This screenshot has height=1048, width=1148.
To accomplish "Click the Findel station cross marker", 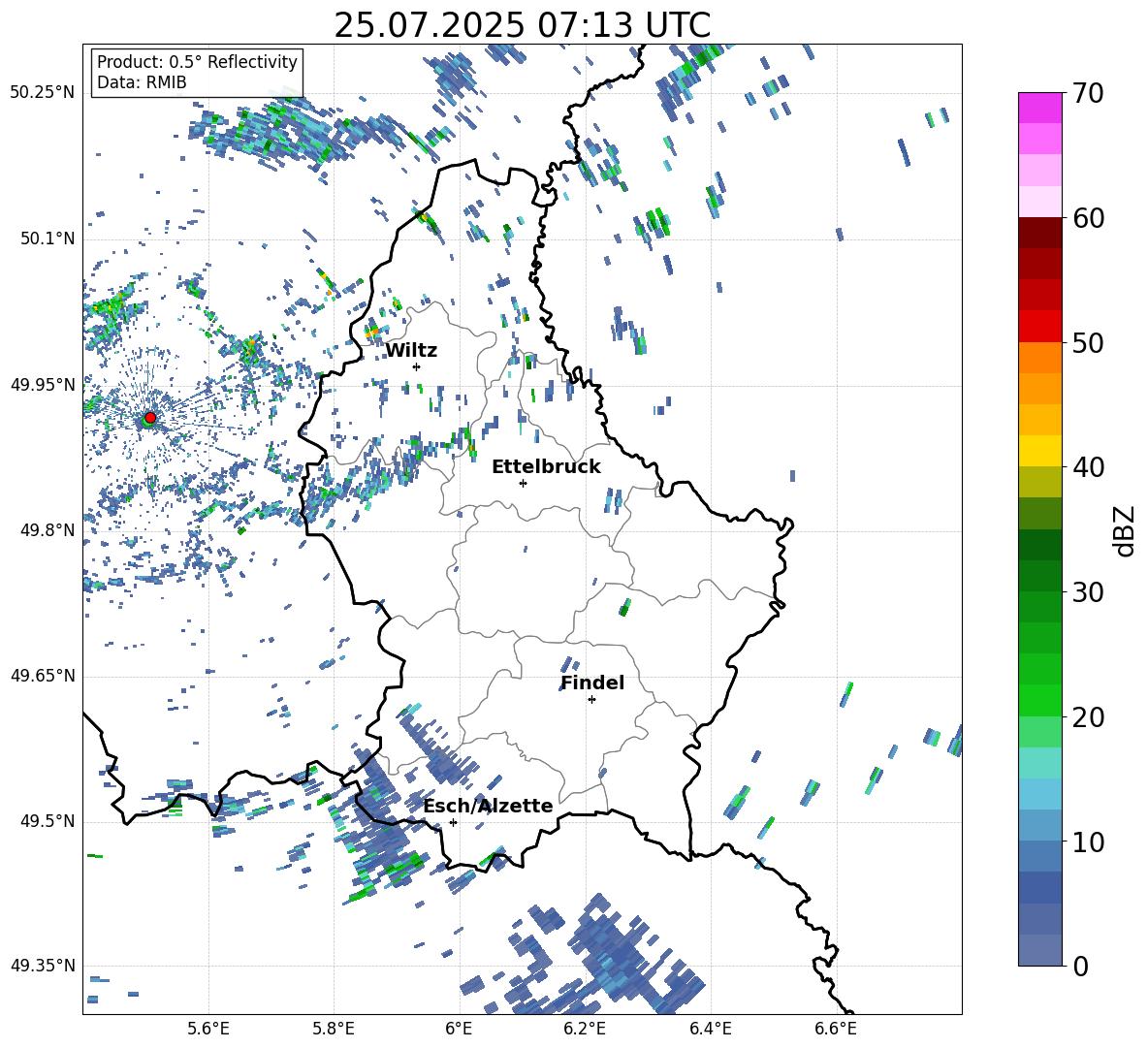I will (x=591, y=700).
